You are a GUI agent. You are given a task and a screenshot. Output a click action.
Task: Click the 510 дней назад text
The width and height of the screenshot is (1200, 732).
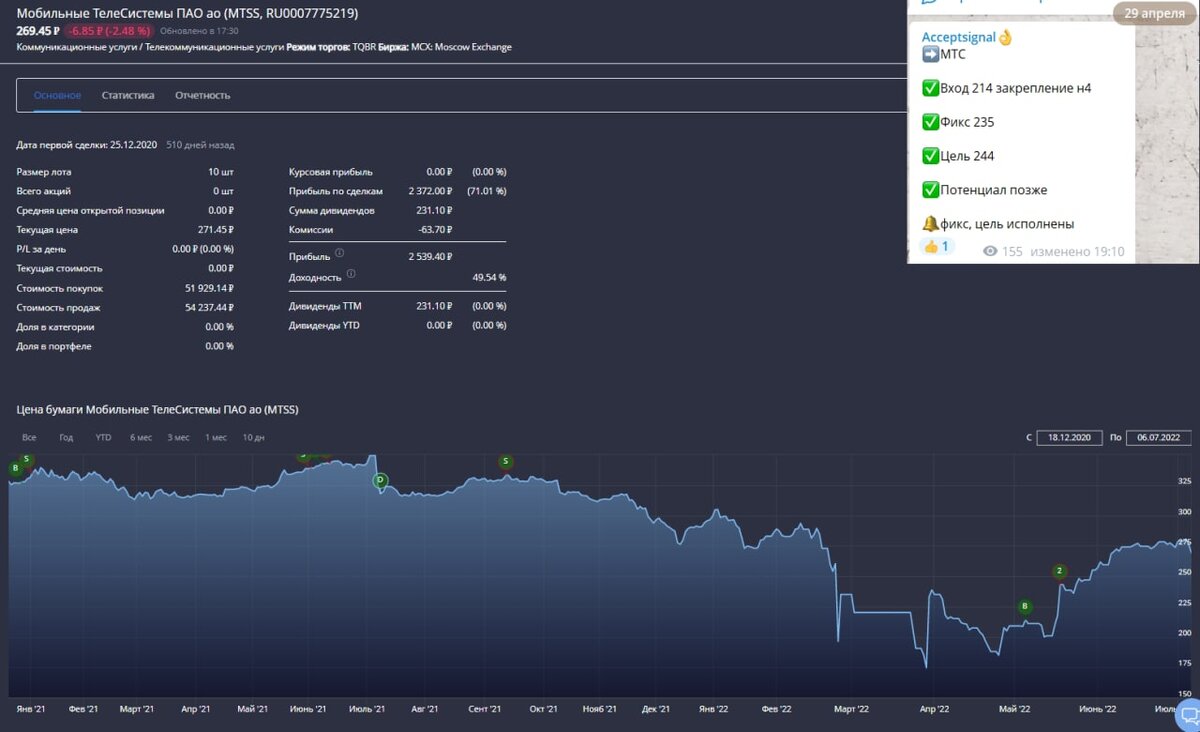(x=200, y=145)
